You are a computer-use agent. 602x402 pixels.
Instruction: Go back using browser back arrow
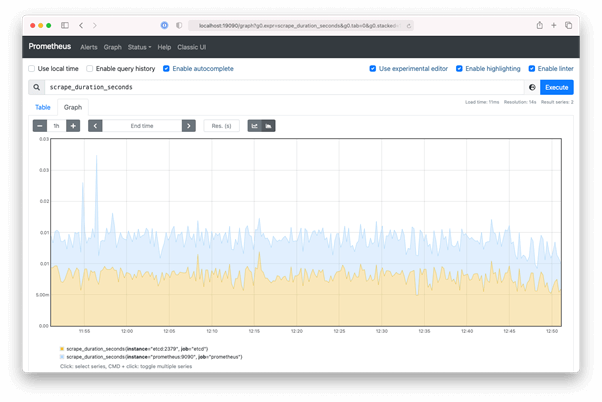coord(81,25)
